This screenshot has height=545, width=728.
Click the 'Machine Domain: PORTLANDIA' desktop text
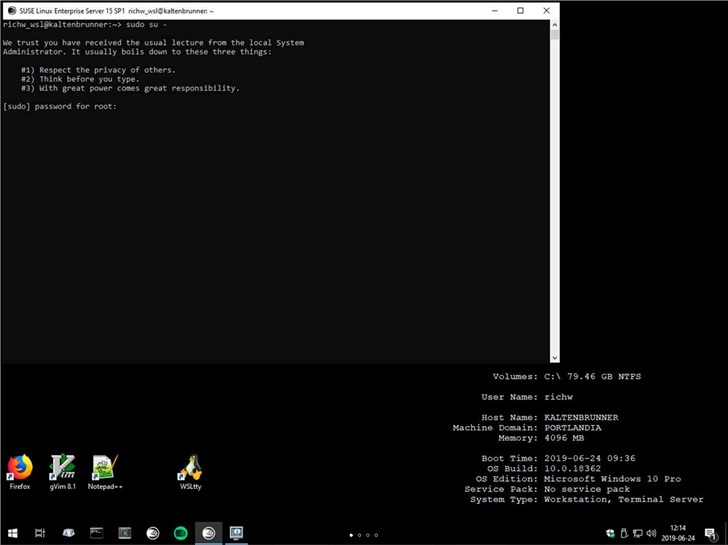click(527, 428)
